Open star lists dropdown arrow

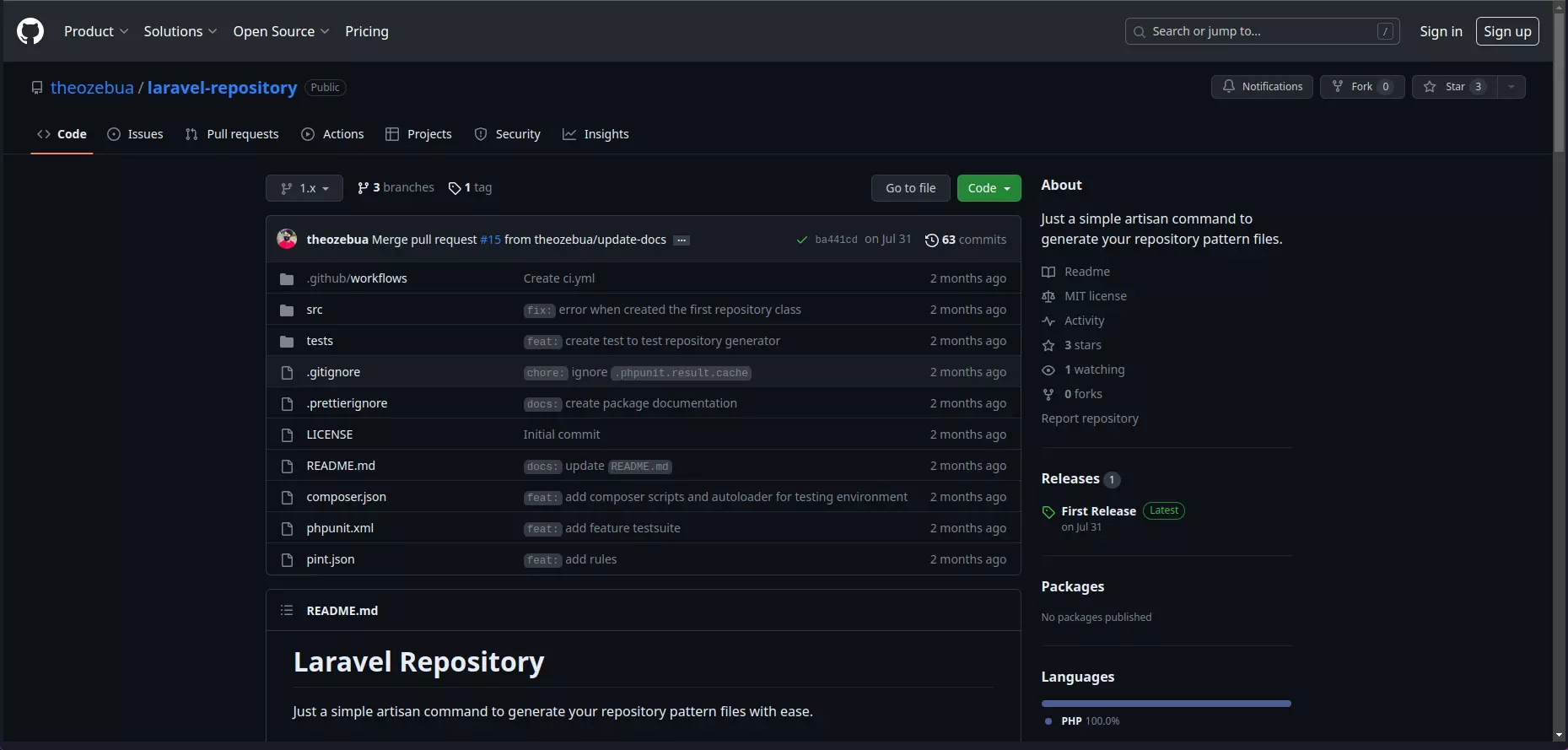coord(1511,87)
